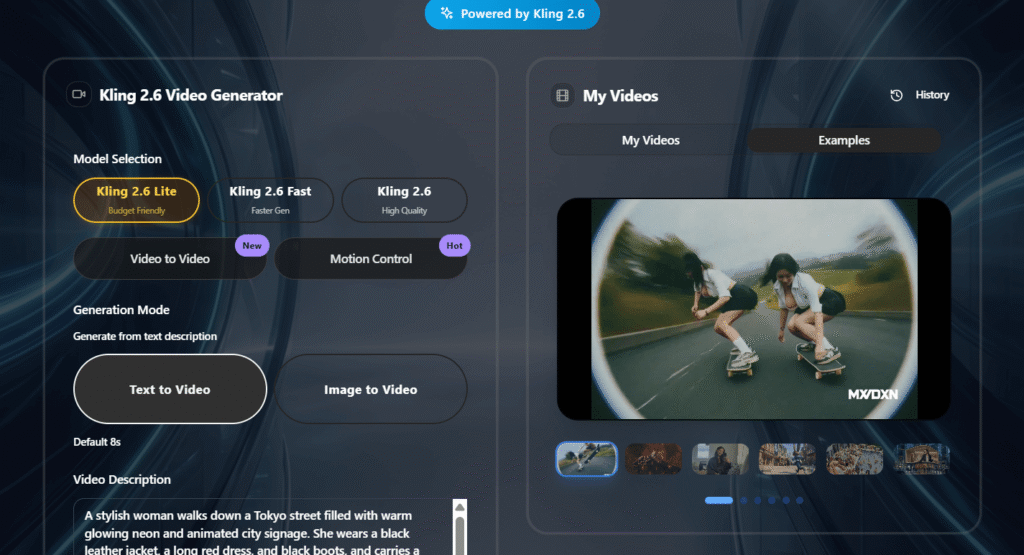
Task: Select the sixth thumbnail at row end
Action: [x=921, y=459]
